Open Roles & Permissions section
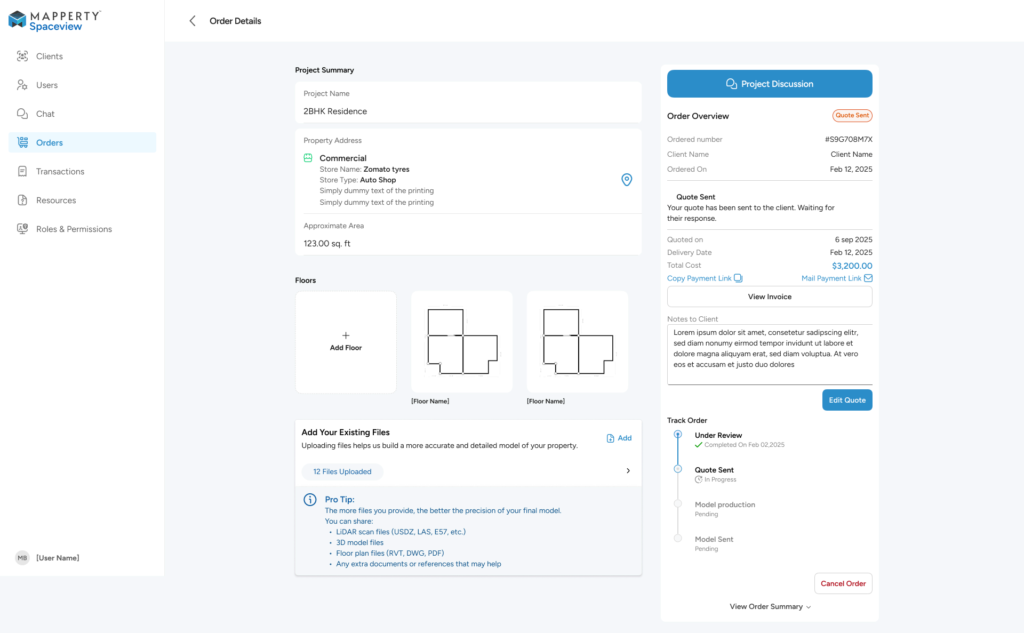This screenshot has height=633, width=1024. pos(73,229)
